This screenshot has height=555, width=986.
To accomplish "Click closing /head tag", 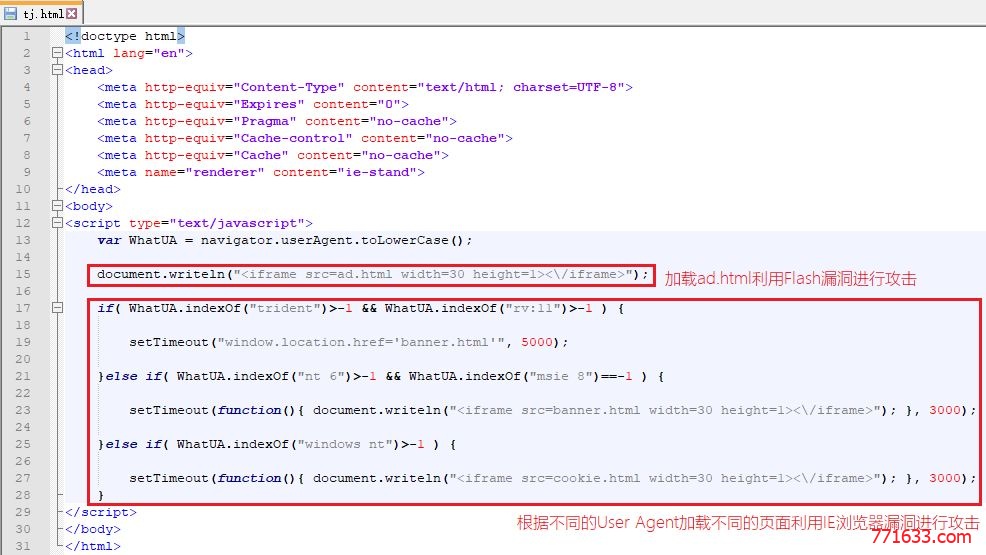I will click(x=92, y=189).
